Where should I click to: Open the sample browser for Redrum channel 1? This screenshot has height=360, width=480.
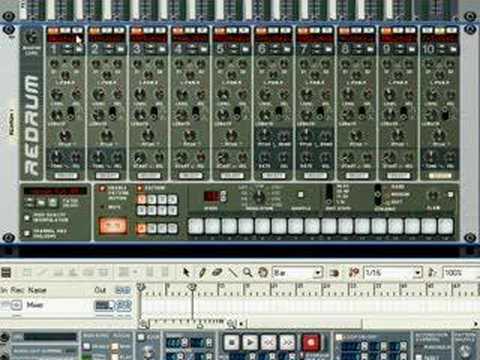coord(79,49)
